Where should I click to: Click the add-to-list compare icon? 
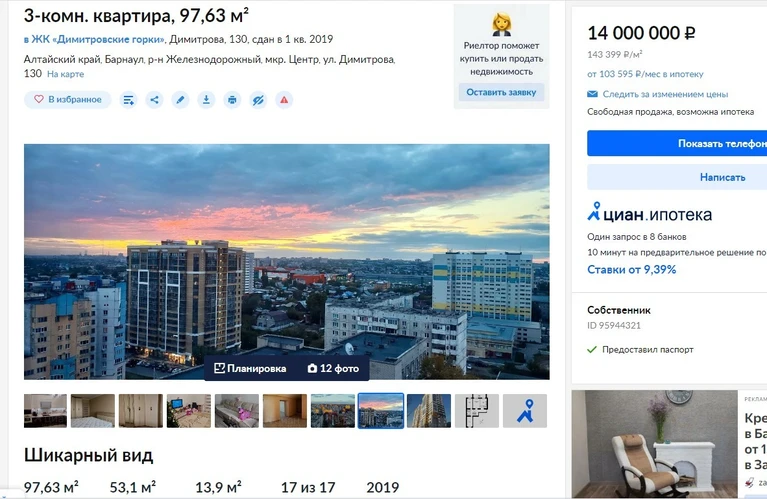pos(128,100)
